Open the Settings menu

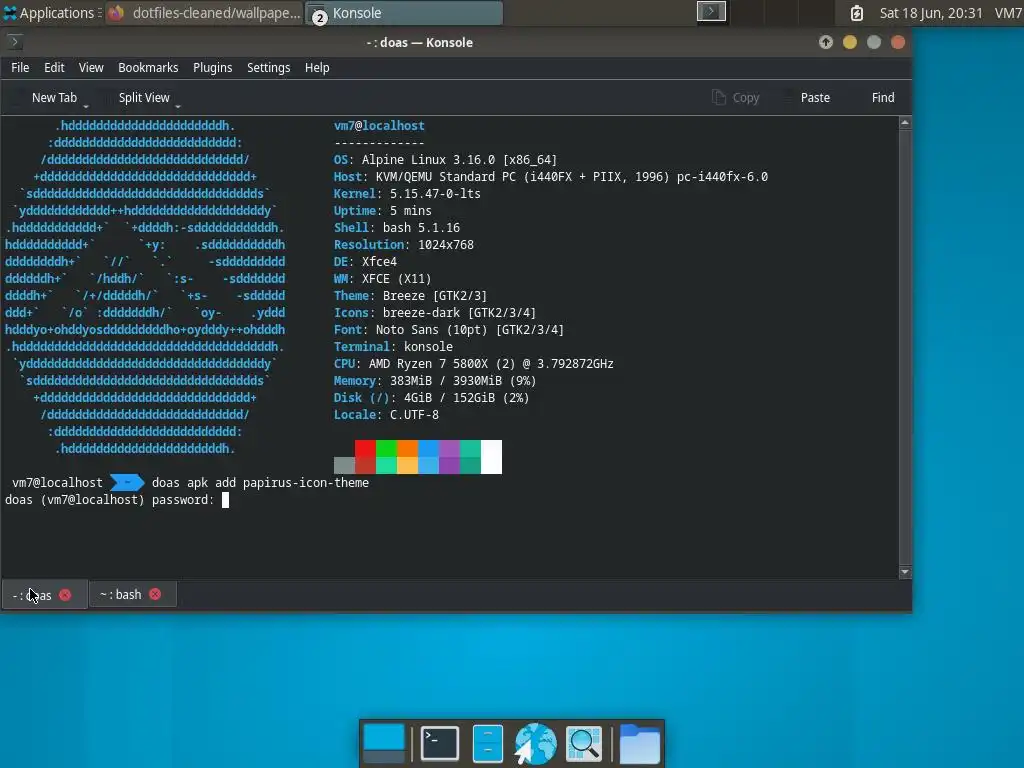(268, 67)
